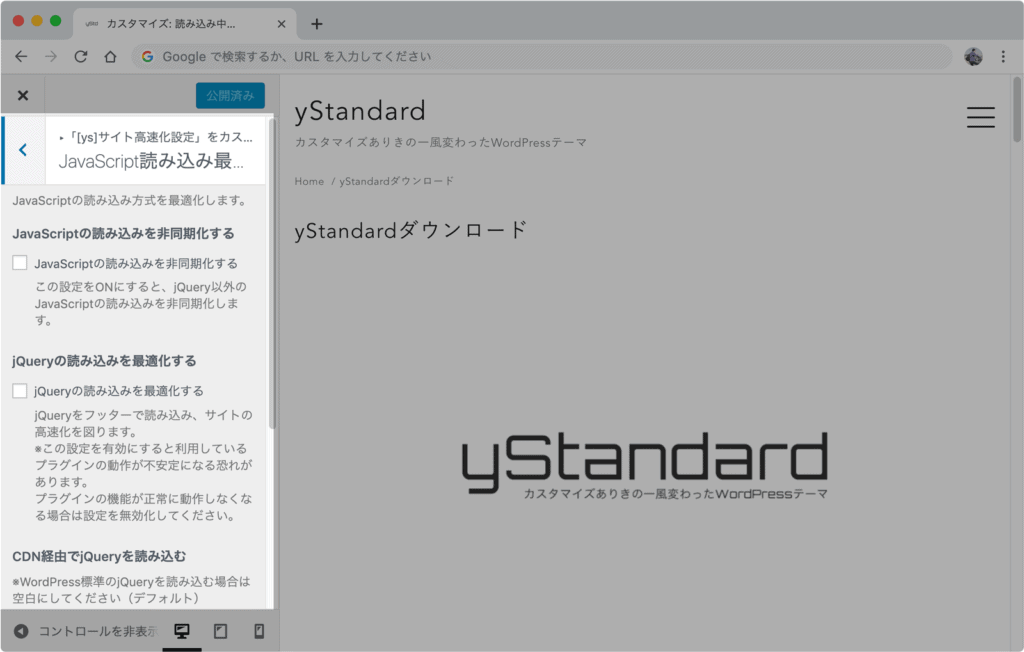Click the customizer sidebar scrollbar
1024x652 pixels.
click(272, 274)
